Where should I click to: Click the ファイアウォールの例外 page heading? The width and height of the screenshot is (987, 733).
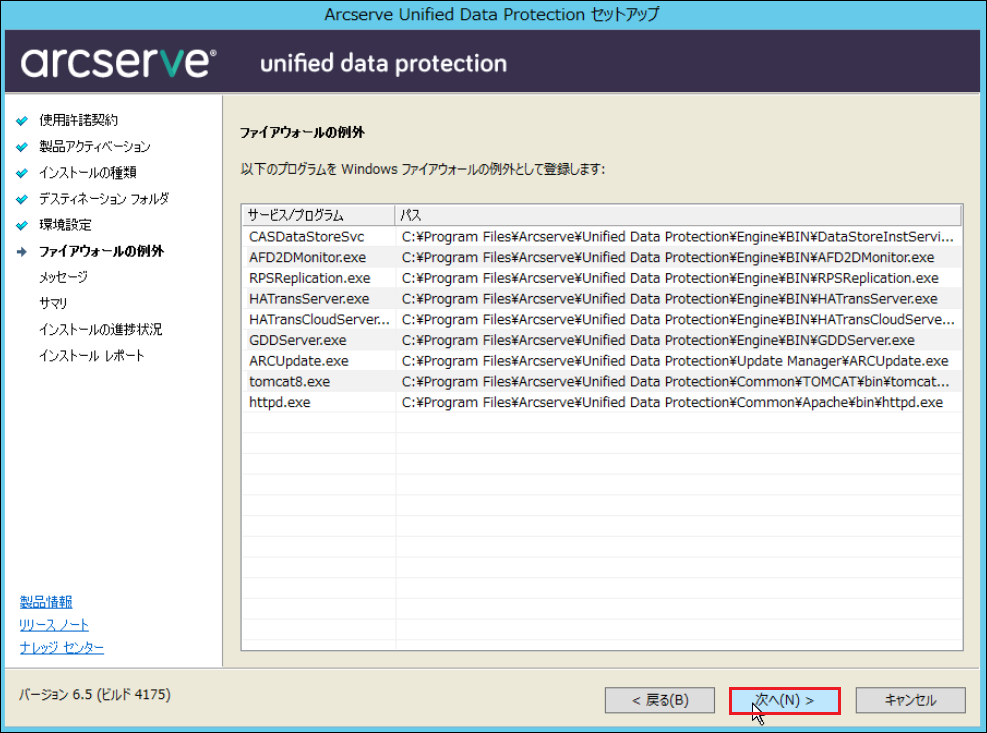click(x=302, y=132)
